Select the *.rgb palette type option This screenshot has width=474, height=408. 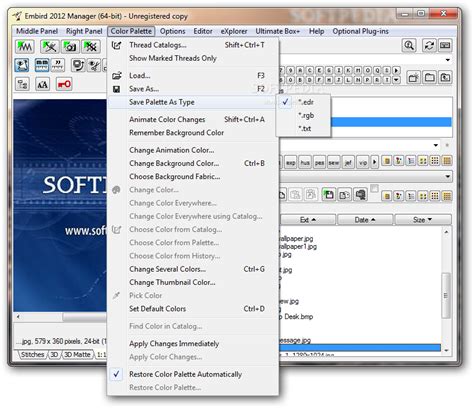click(x=303, y=115)
